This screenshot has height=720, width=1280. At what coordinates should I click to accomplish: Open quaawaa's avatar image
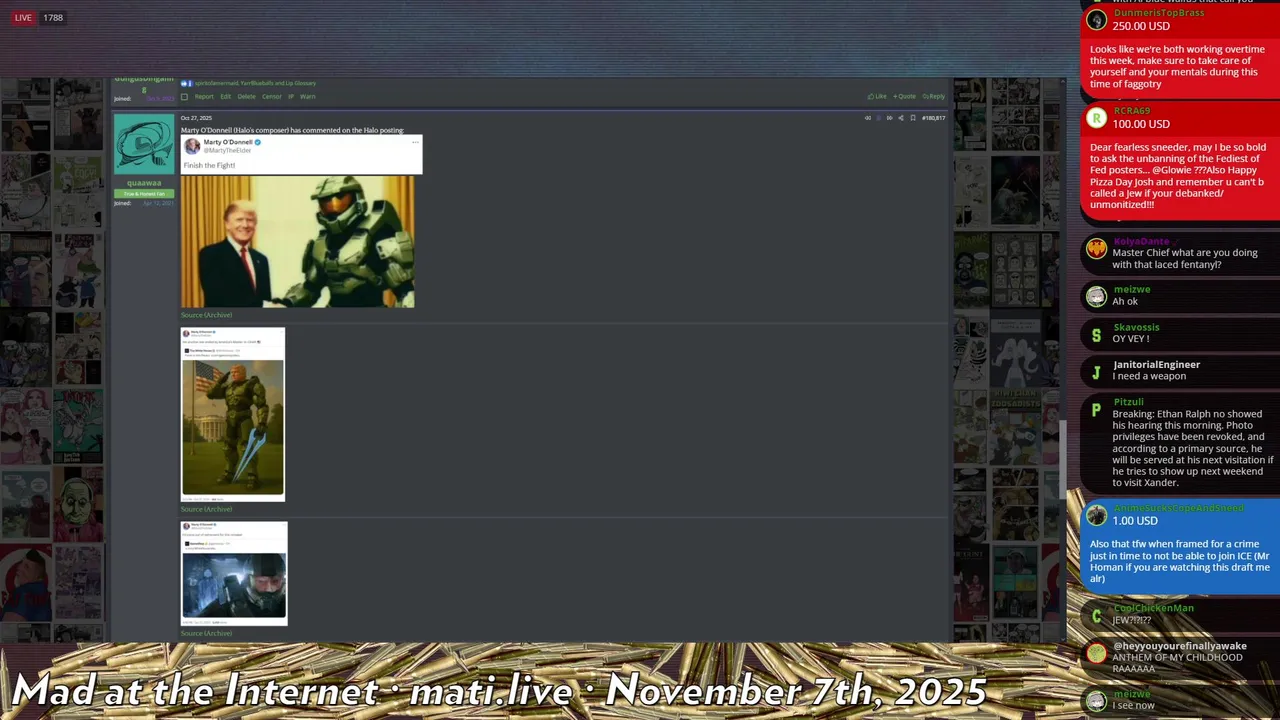tap(144, 145)
